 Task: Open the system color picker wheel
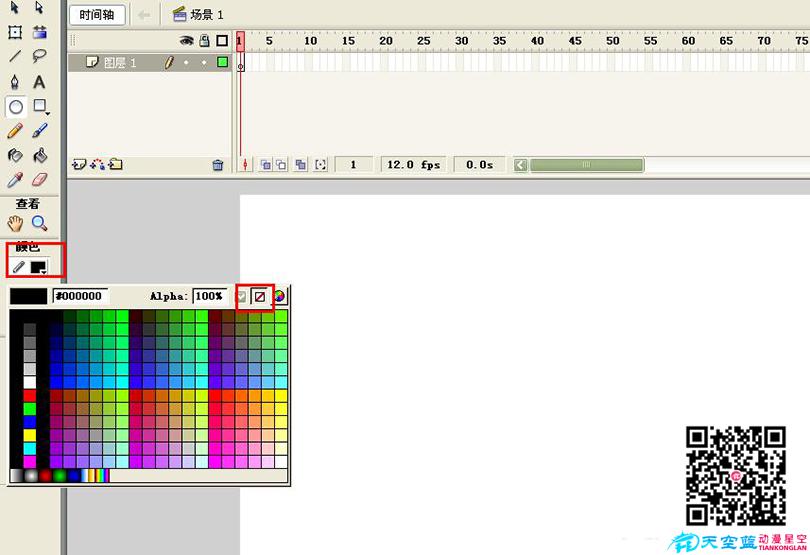click(279, 297)
